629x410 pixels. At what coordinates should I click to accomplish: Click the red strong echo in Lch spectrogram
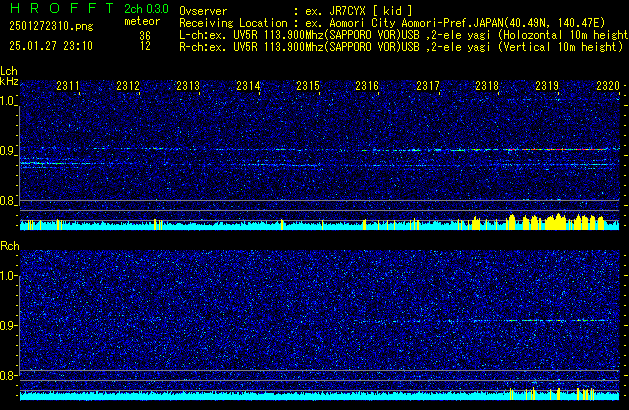tap(558, 149)
